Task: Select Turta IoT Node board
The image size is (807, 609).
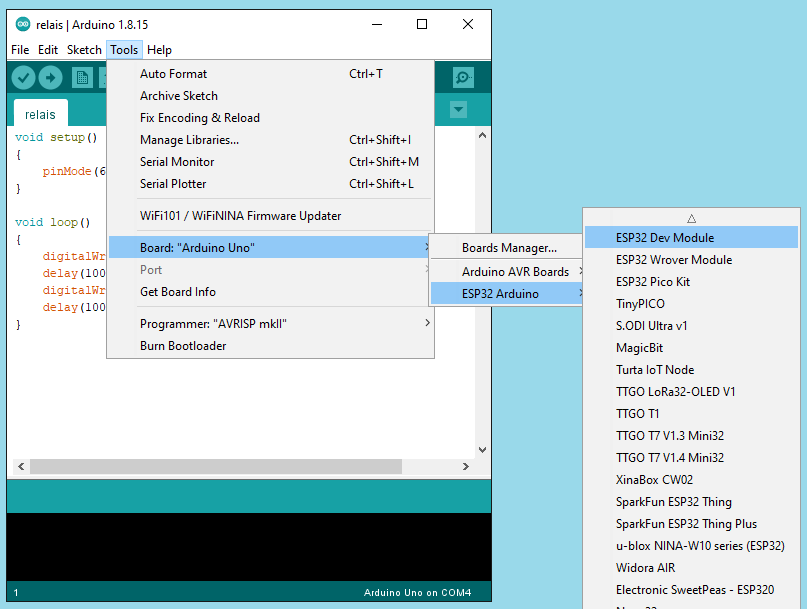Action: (691, 370)
